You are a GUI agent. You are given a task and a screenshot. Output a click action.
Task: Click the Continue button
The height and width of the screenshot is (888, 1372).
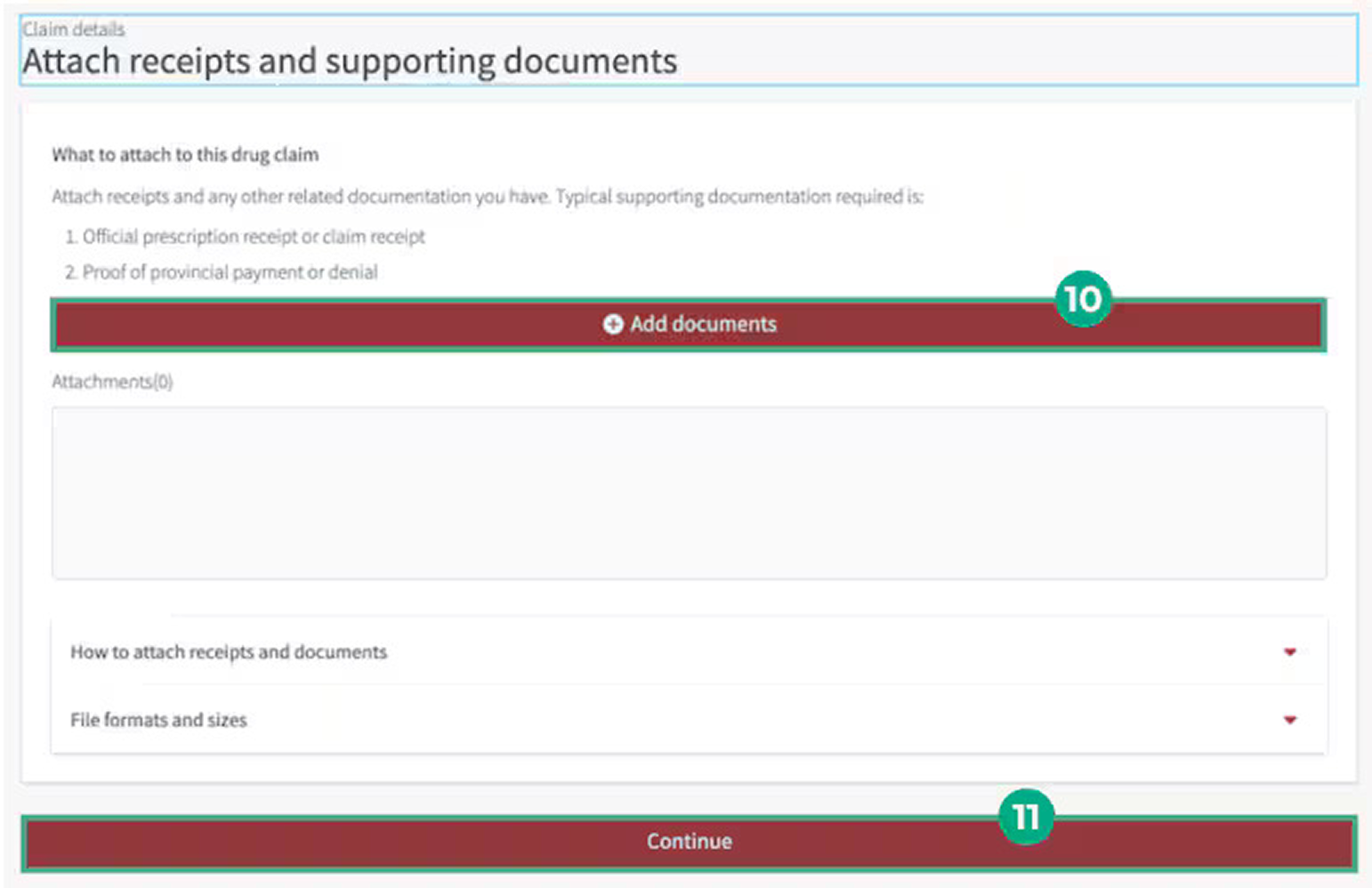(x=689, y=842)
